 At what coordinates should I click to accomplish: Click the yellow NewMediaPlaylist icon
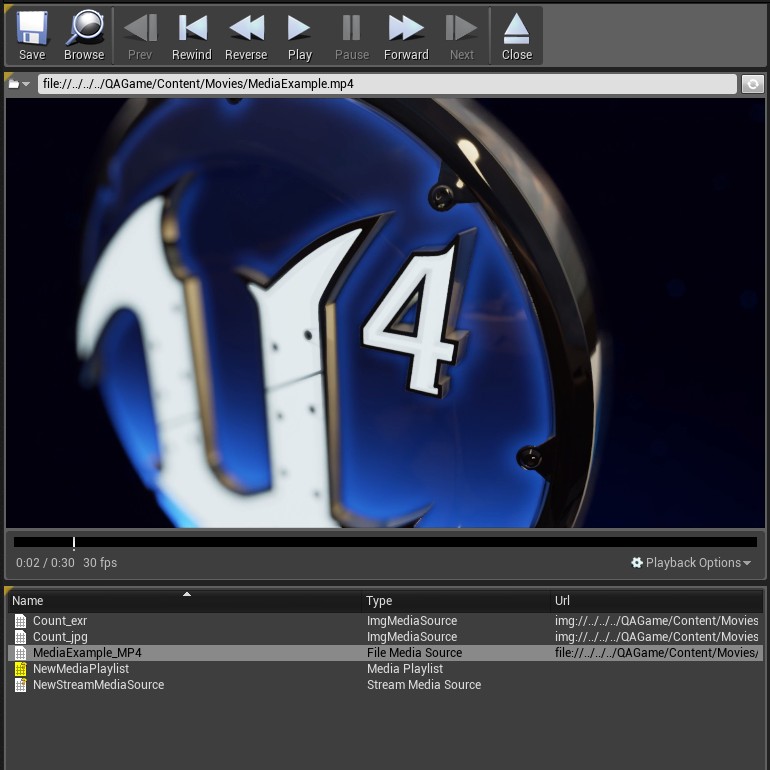pos(20,669)
